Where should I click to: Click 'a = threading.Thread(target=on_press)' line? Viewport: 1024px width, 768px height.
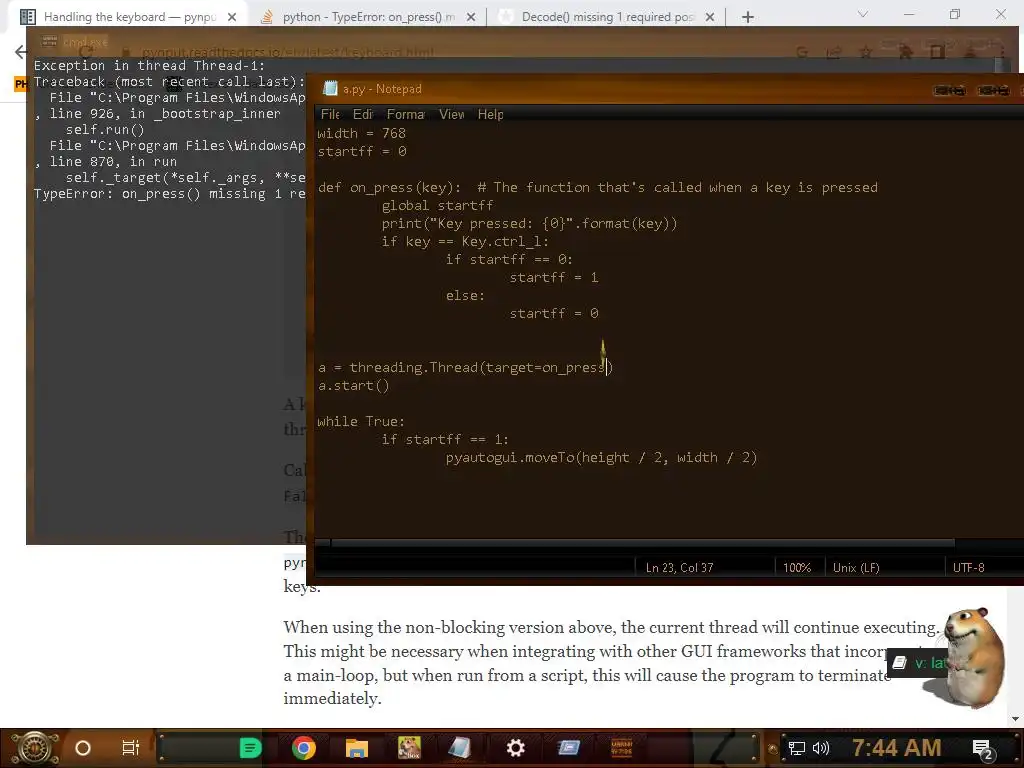click(465, 368)
